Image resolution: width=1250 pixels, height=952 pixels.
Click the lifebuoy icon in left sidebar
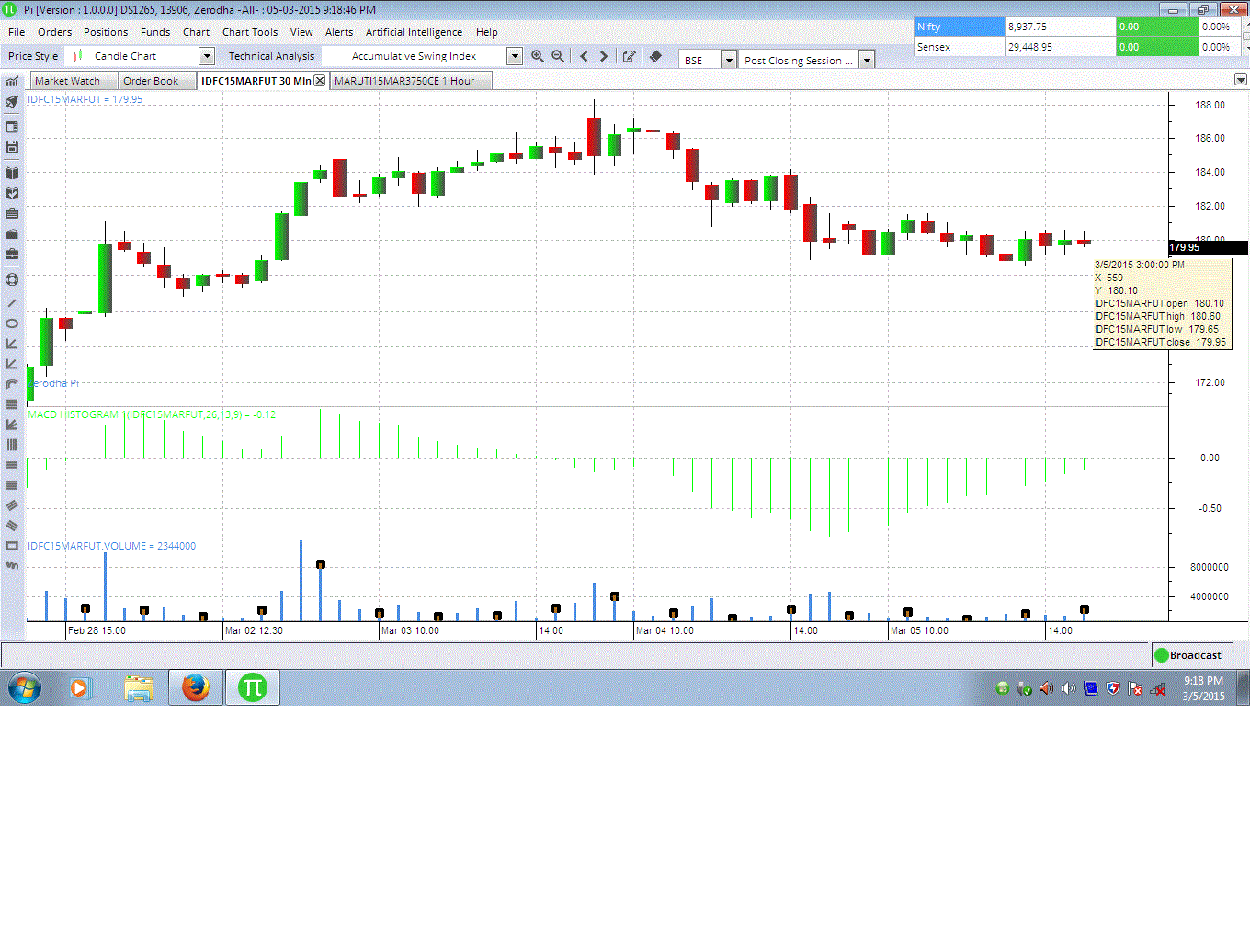click(x=12, y=279)
